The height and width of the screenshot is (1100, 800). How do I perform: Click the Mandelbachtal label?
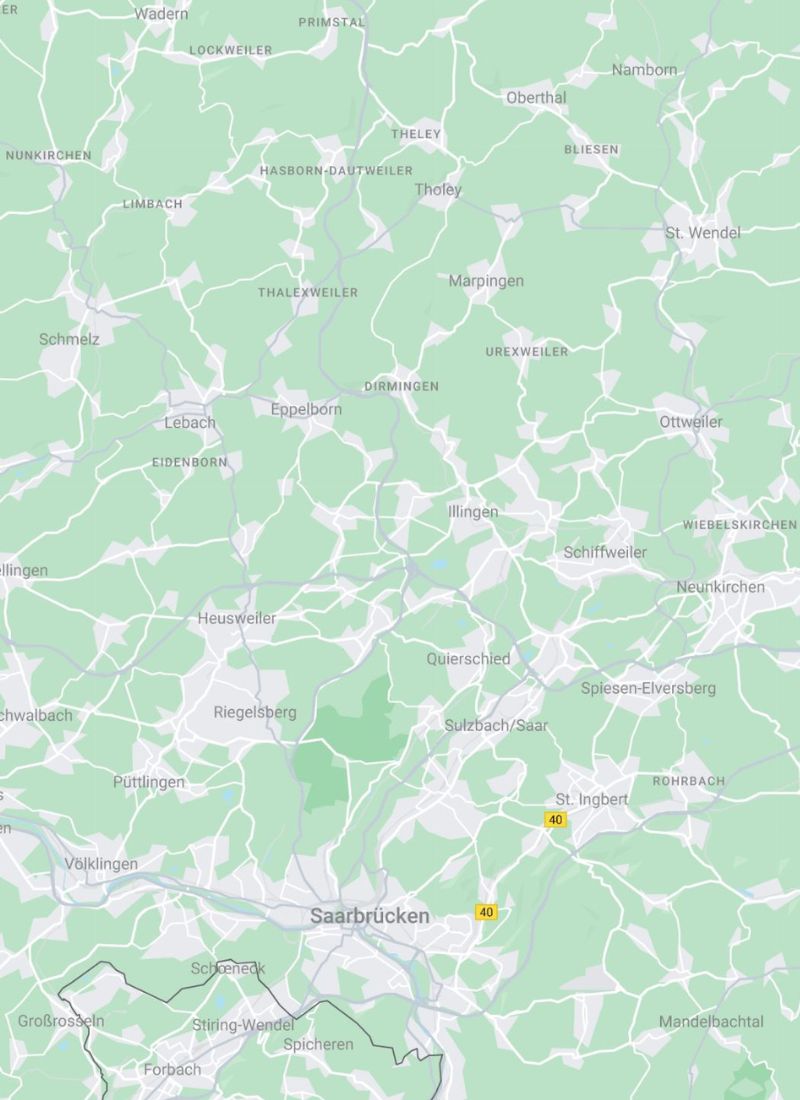[x=711, y=1022]
